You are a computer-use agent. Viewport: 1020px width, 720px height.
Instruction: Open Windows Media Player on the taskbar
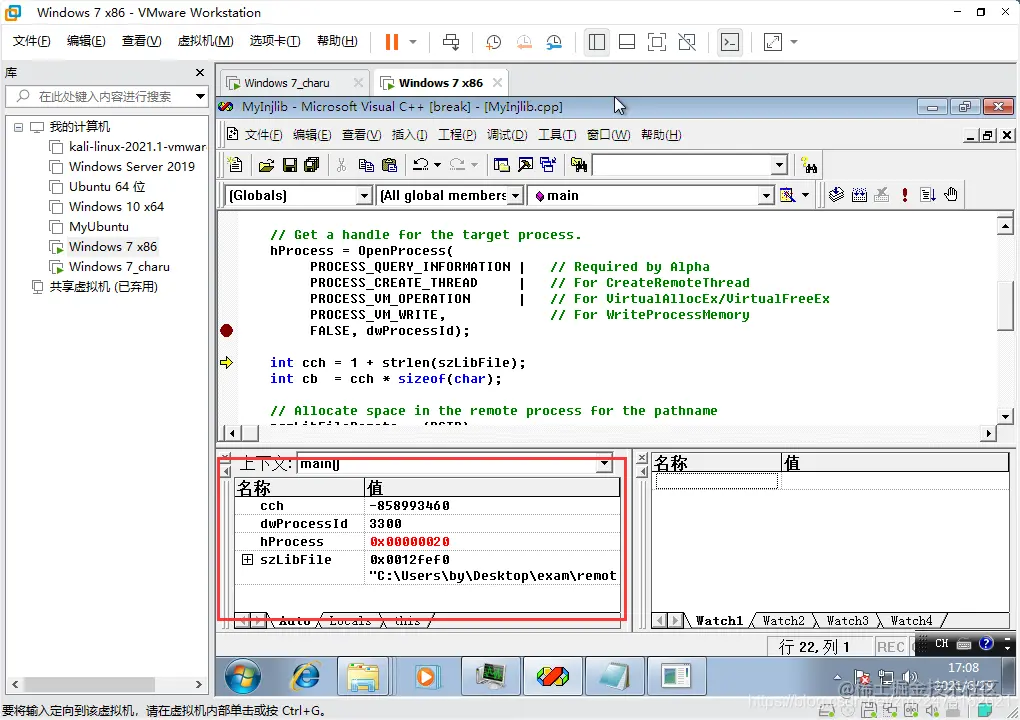[x=425, y=676]
